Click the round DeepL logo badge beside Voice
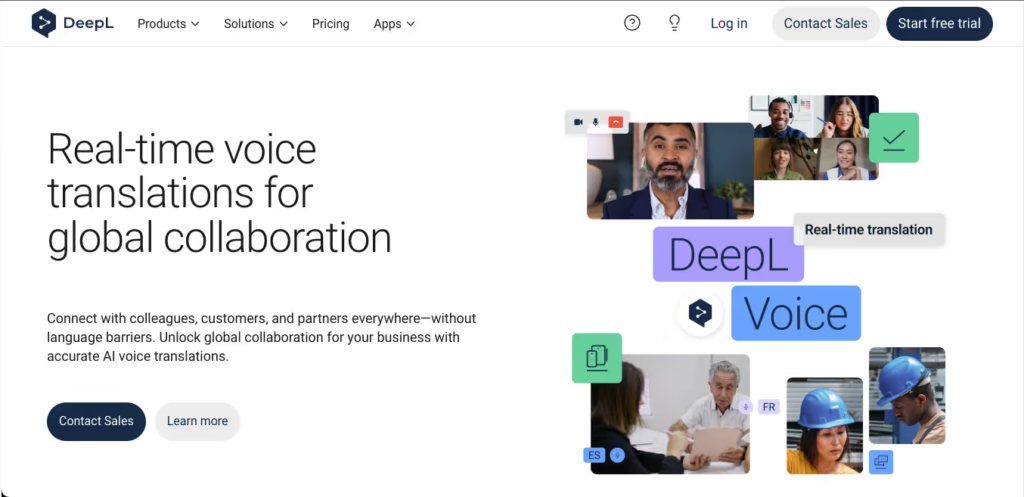This screenshot has height=497, width=1024. point(700,314)
